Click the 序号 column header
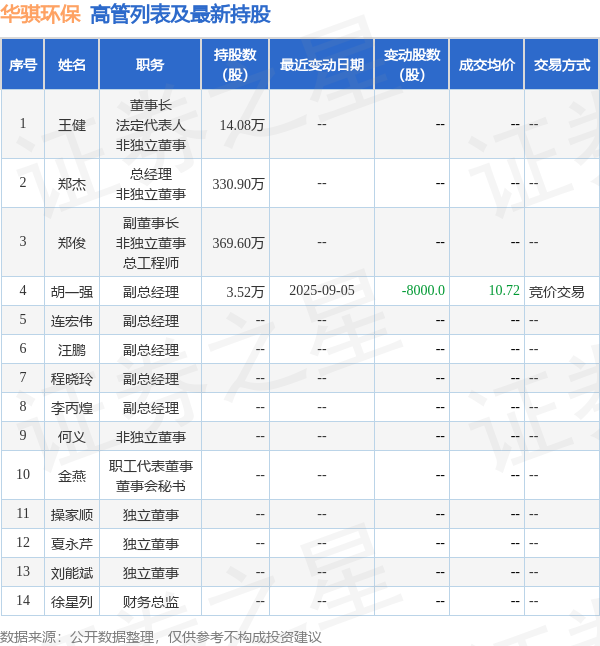 point(23,65)
